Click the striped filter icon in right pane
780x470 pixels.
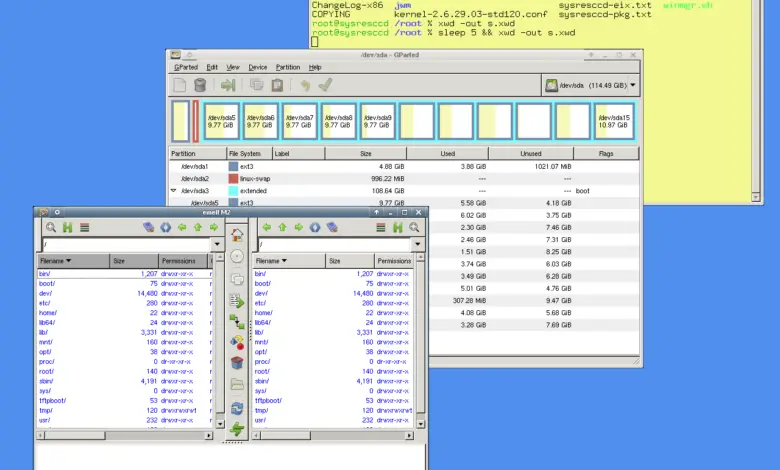pyautogui.click(x=381, y=227)
